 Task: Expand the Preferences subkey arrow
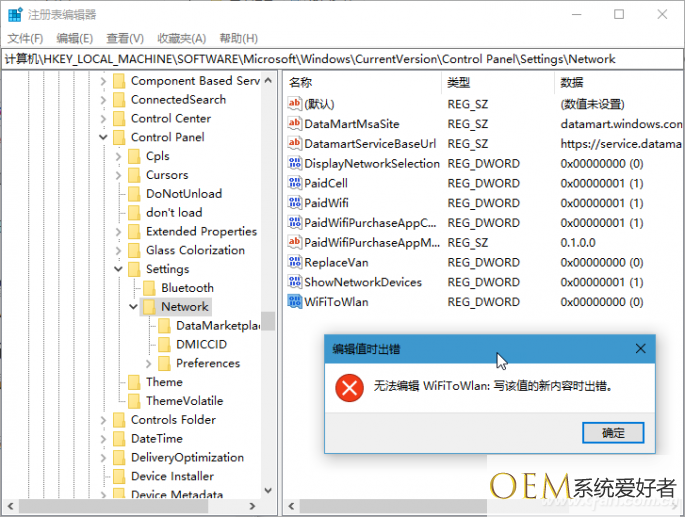click(x=150, y=364)
